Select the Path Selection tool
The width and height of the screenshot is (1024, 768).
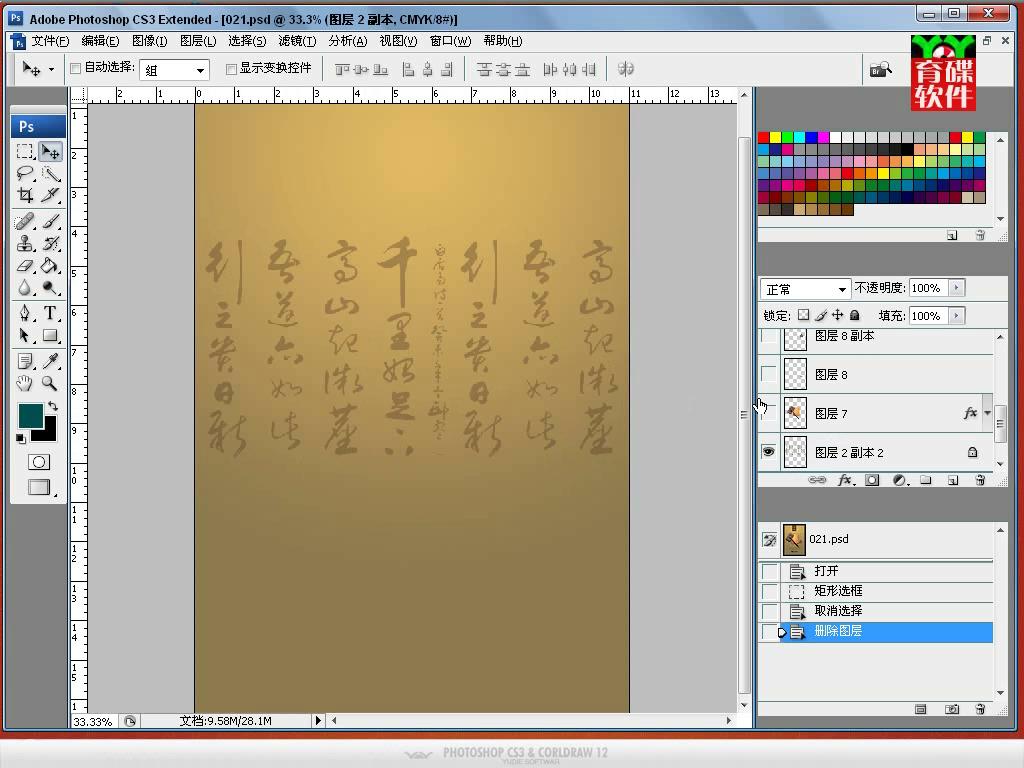tap(25, 336)
